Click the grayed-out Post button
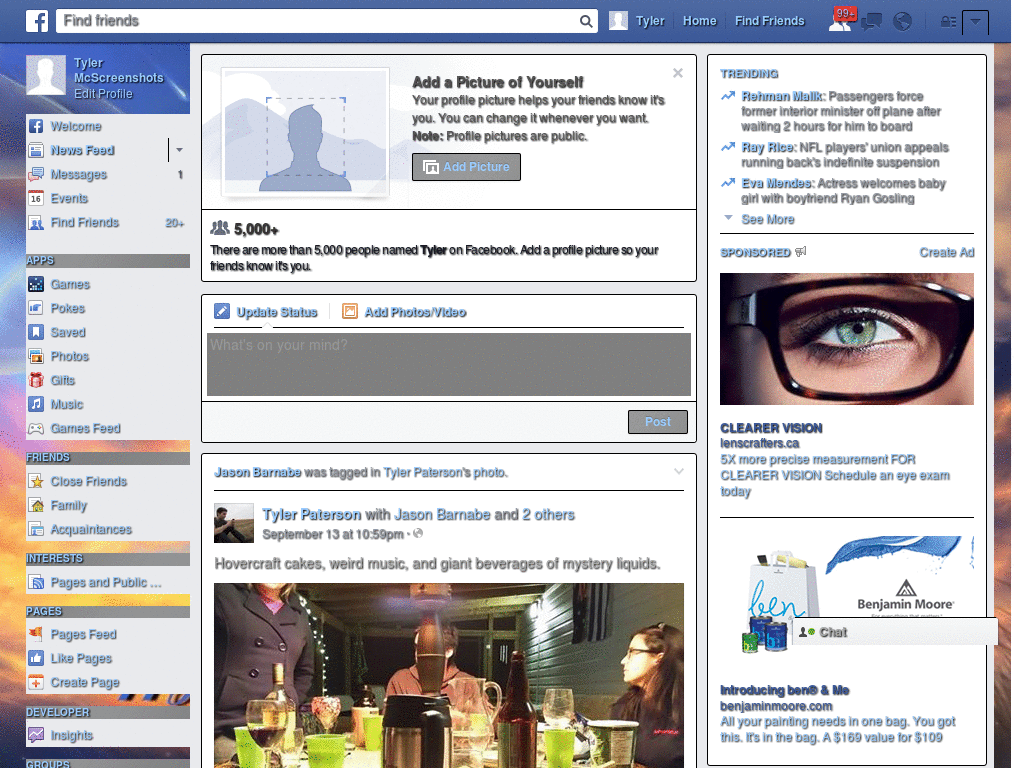Viewport: 1024px width, 768px height. pos(657,422)
